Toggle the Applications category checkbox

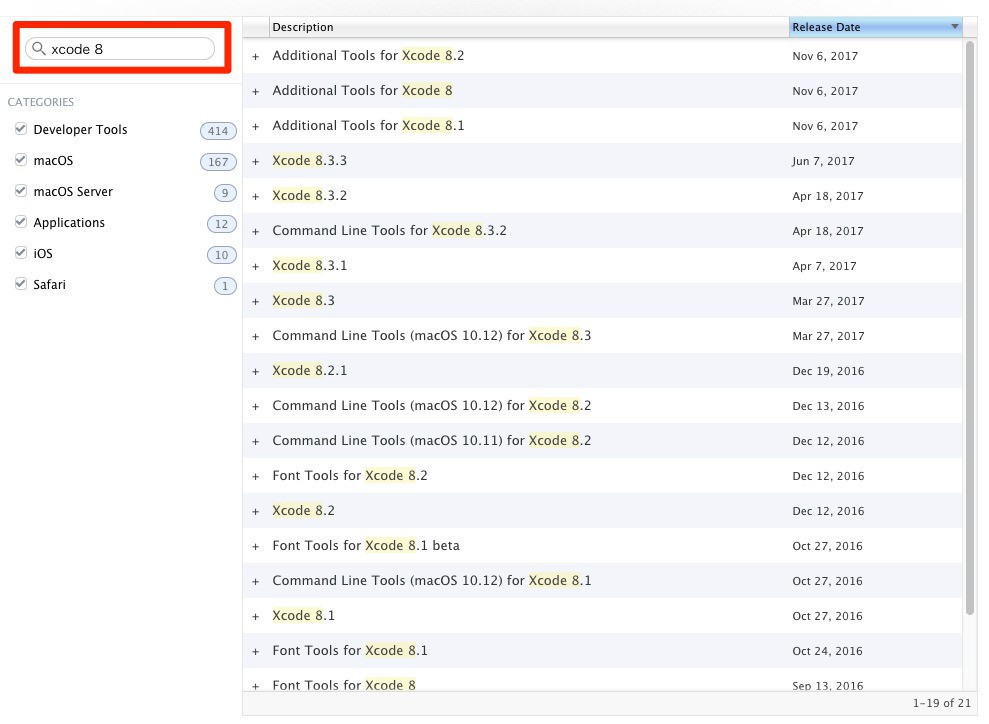[21, 221]
